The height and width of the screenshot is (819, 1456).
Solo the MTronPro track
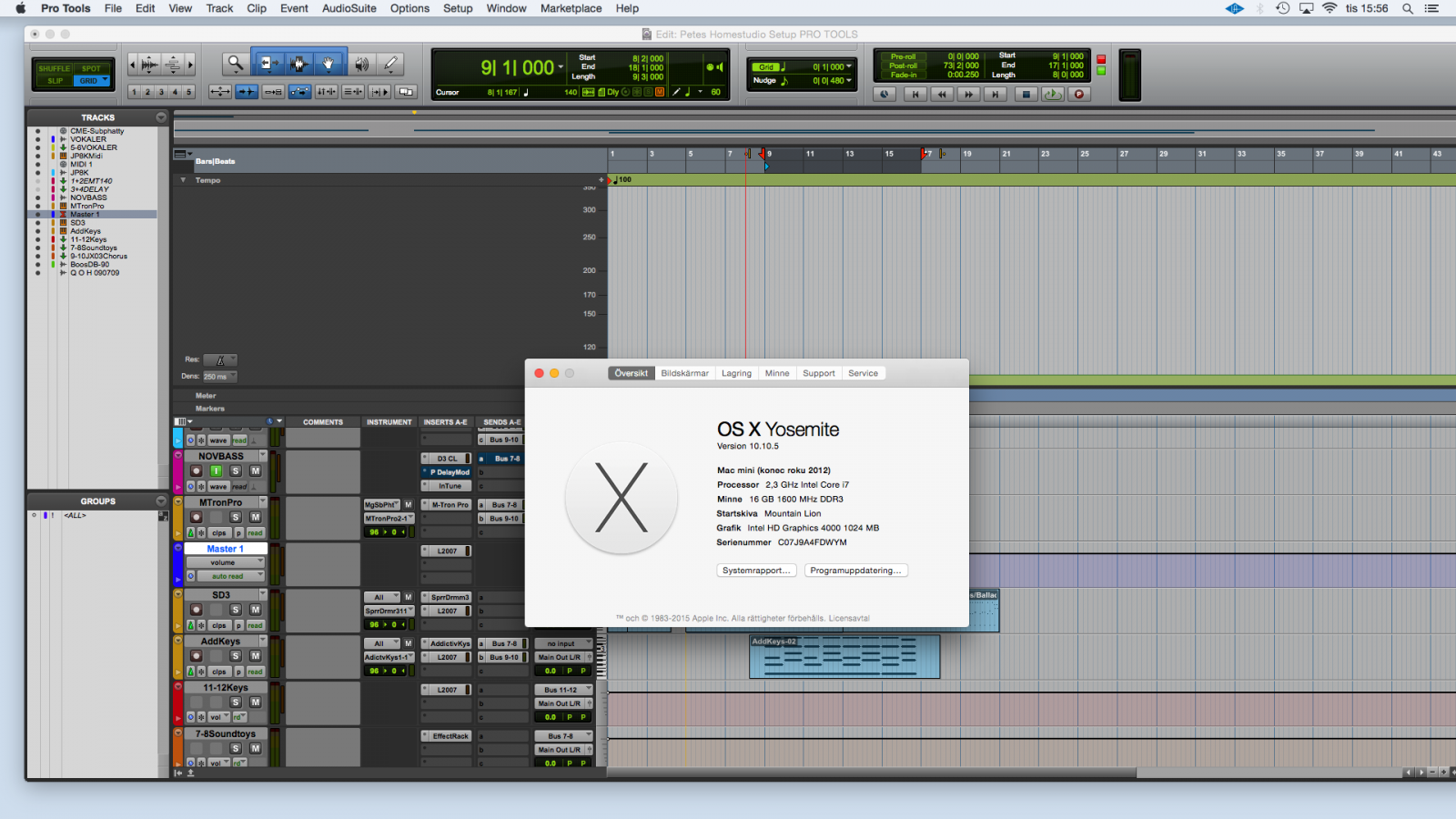click(236, 517)
